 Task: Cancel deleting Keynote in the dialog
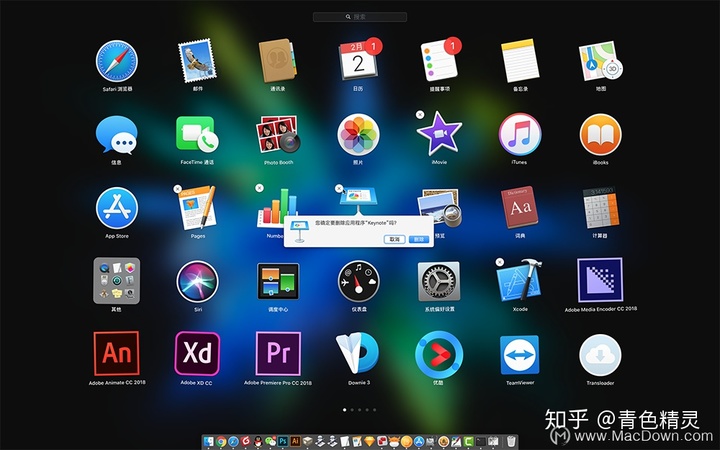coord(394,239)
